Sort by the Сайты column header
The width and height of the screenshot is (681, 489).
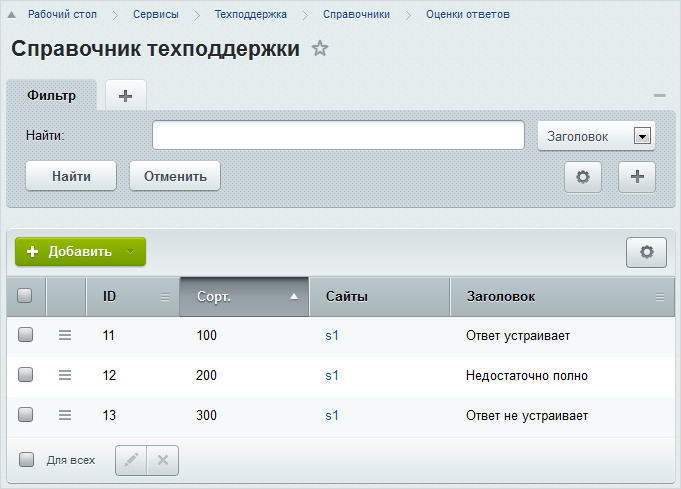tap(379, 297)
